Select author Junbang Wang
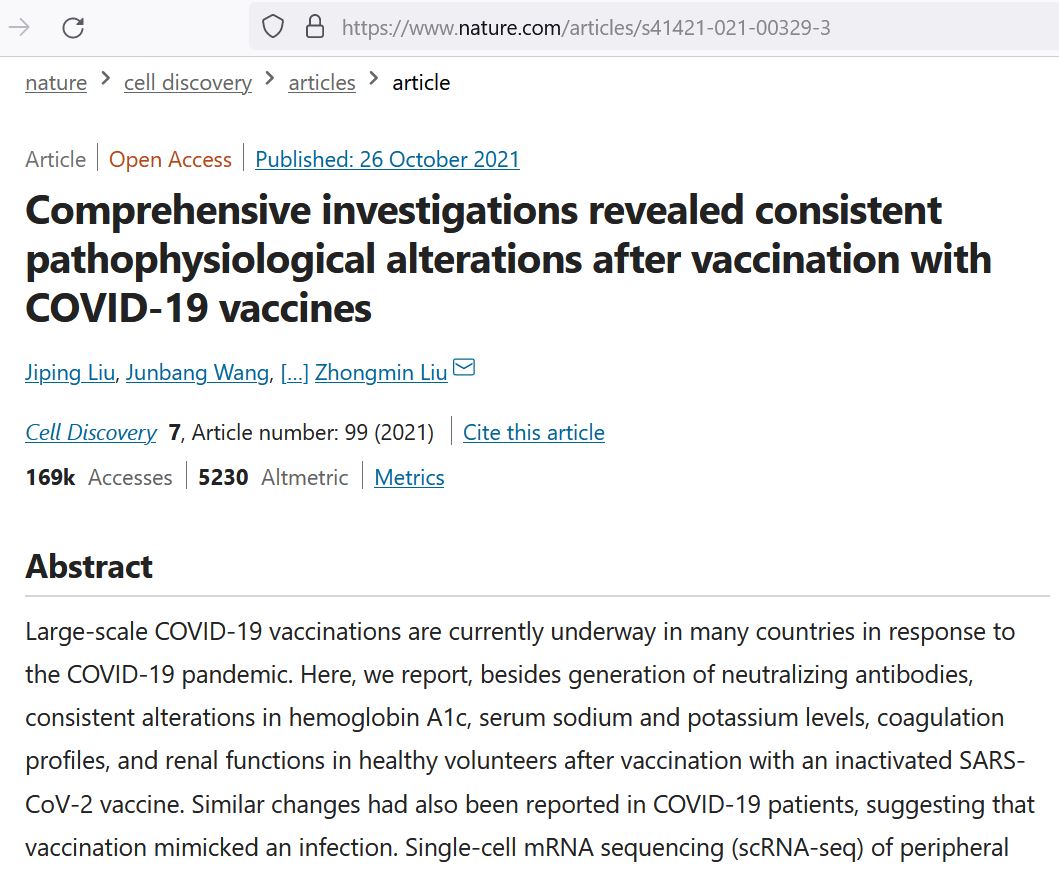 [198, 373]
